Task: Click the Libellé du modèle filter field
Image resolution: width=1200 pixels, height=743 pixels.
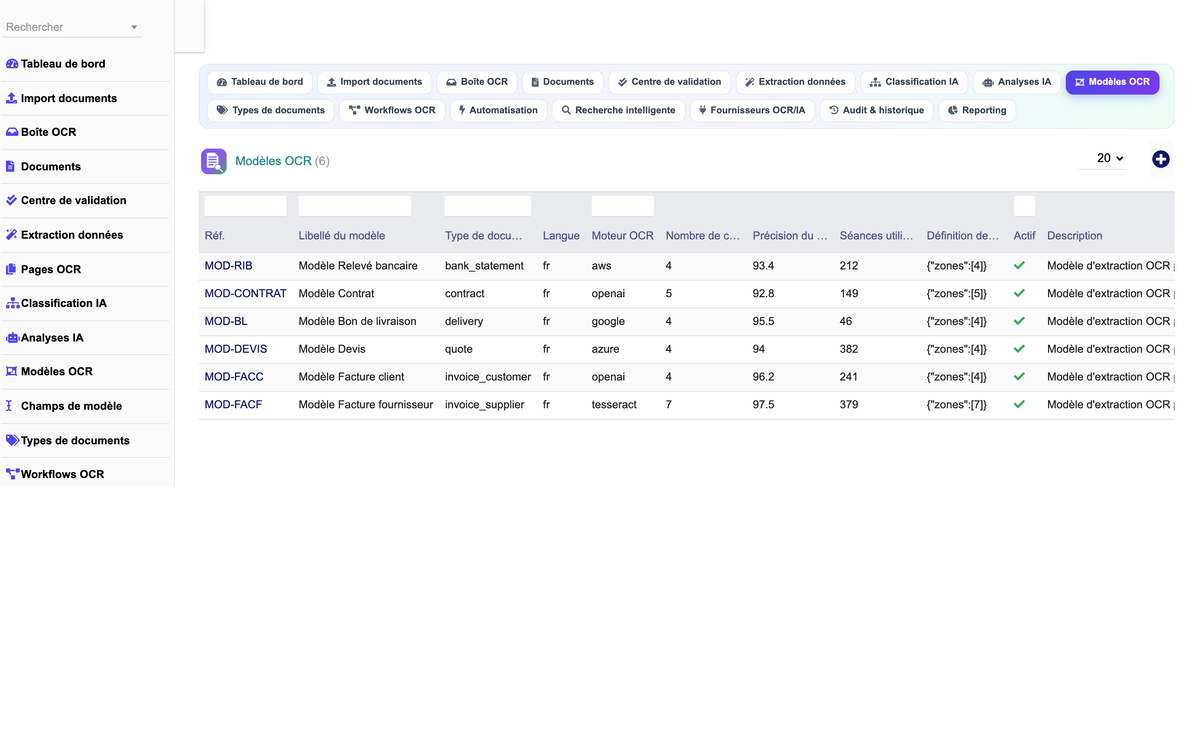Action: pyautogui.click(x=355, y=206)
